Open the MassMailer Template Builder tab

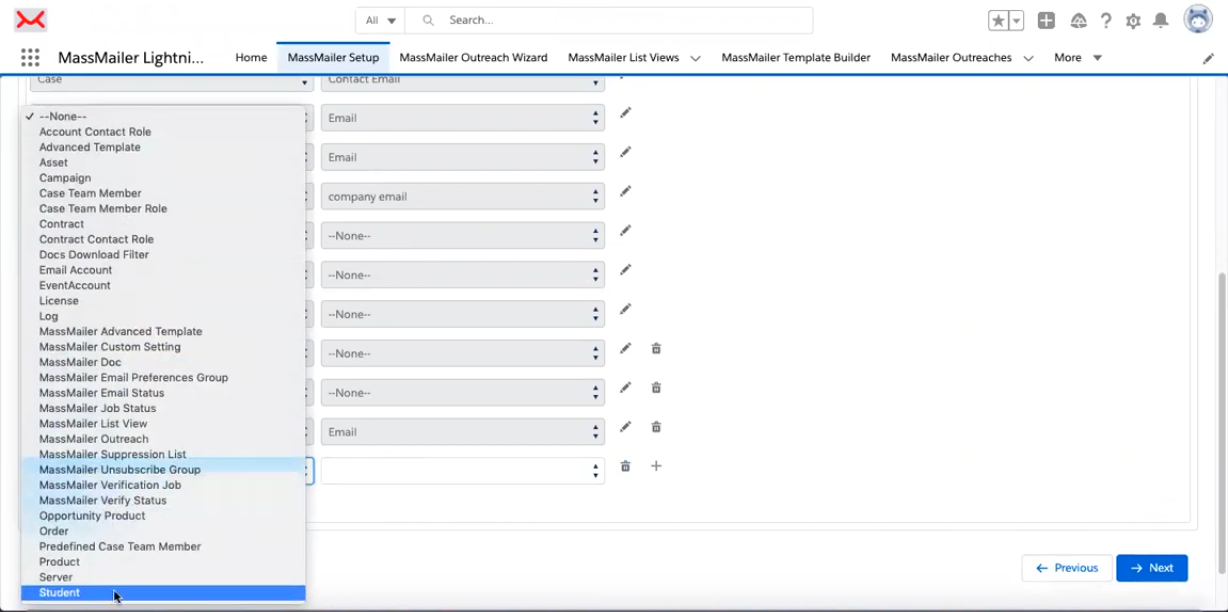796,58
